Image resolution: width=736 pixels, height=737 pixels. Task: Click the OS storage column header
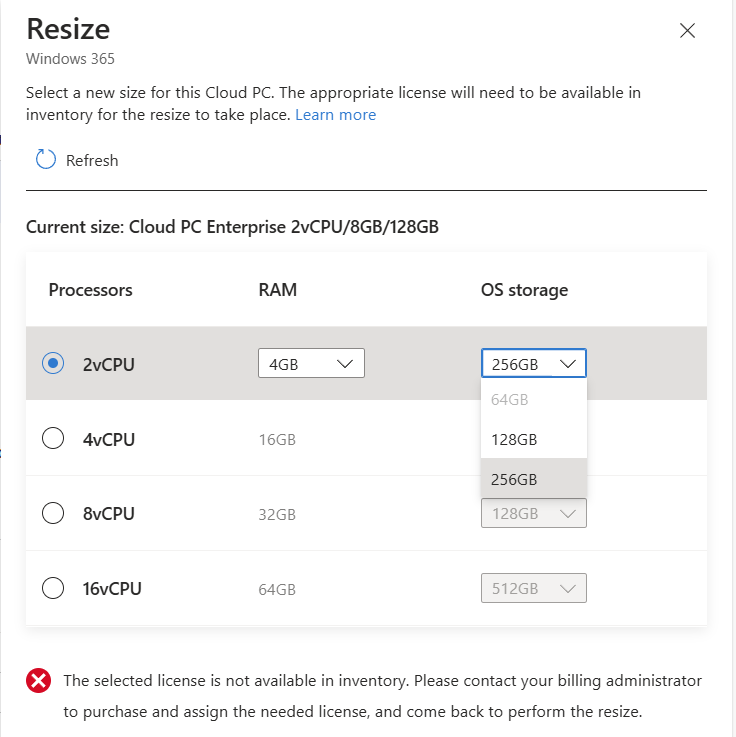tap(524, 290)
